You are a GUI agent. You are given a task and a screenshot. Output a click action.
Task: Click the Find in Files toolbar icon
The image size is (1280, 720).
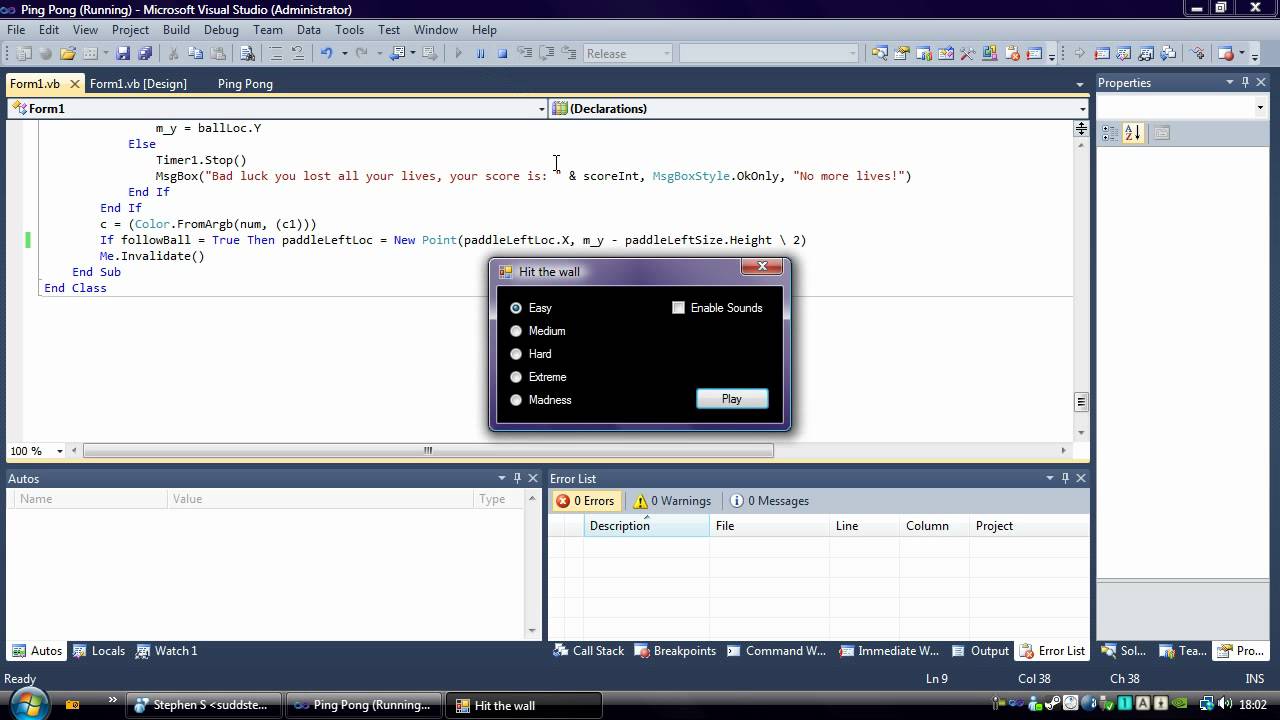click(247, 53)
